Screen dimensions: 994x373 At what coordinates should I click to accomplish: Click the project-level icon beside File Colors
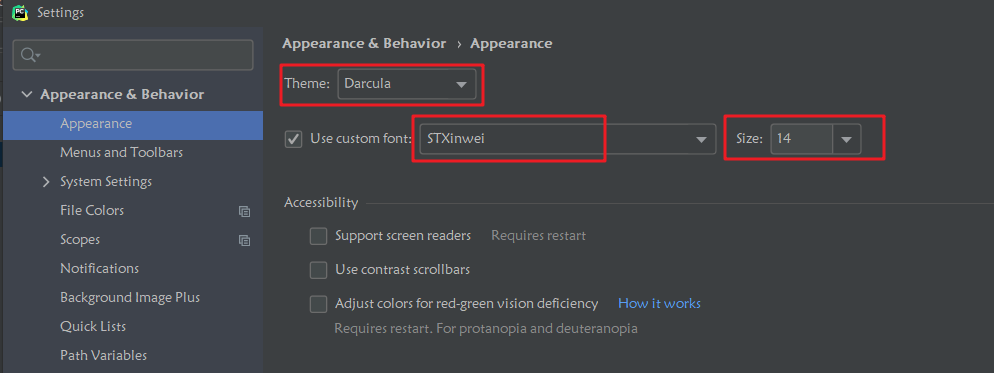[244, 211]
